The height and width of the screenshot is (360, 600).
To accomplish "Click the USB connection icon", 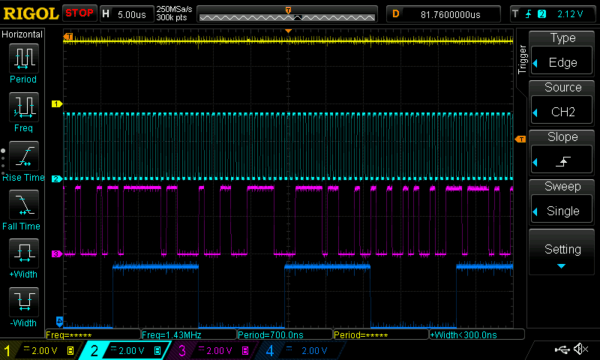I will tap(562, 349).
